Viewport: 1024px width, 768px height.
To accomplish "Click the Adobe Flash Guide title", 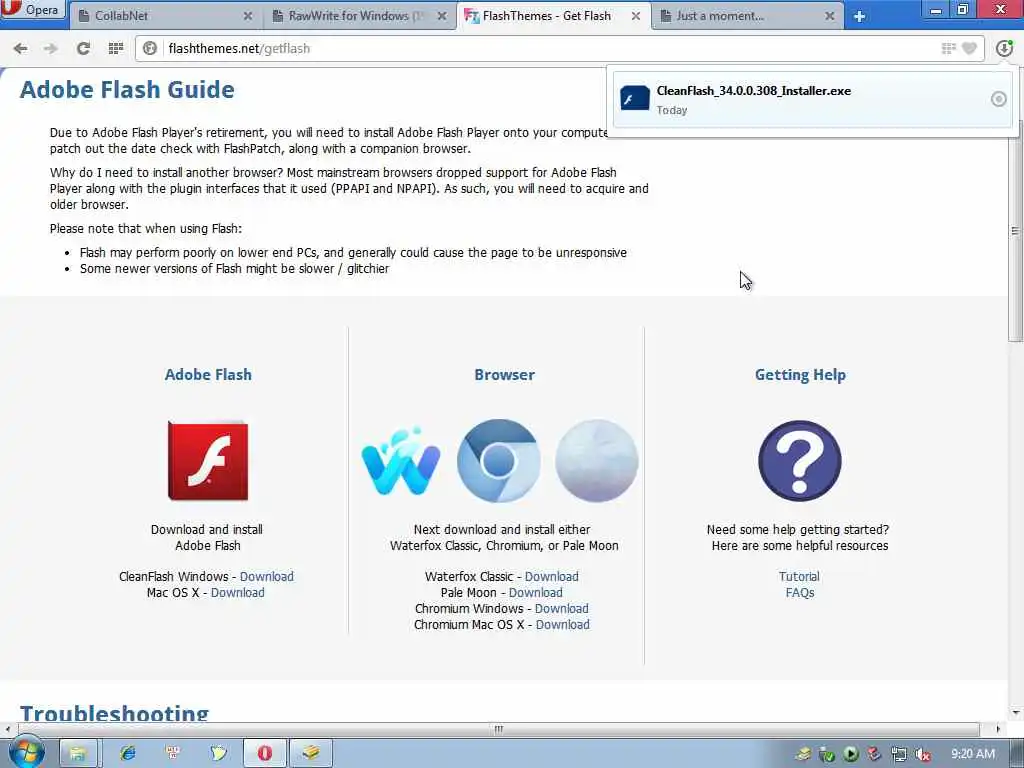I will [127, 89].
